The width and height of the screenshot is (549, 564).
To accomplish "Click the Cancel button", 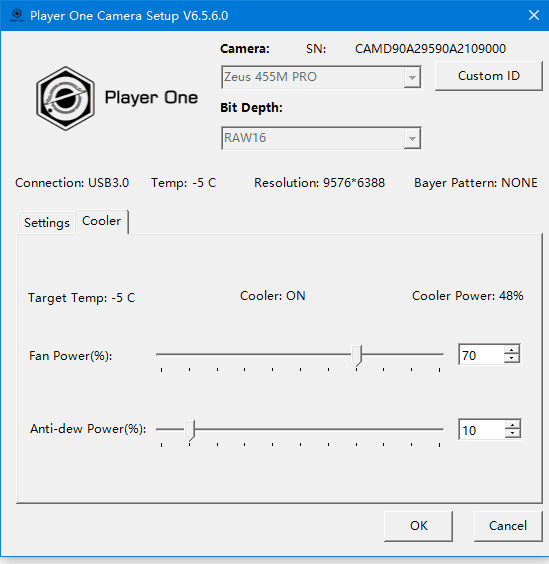I will pos(508,526).
